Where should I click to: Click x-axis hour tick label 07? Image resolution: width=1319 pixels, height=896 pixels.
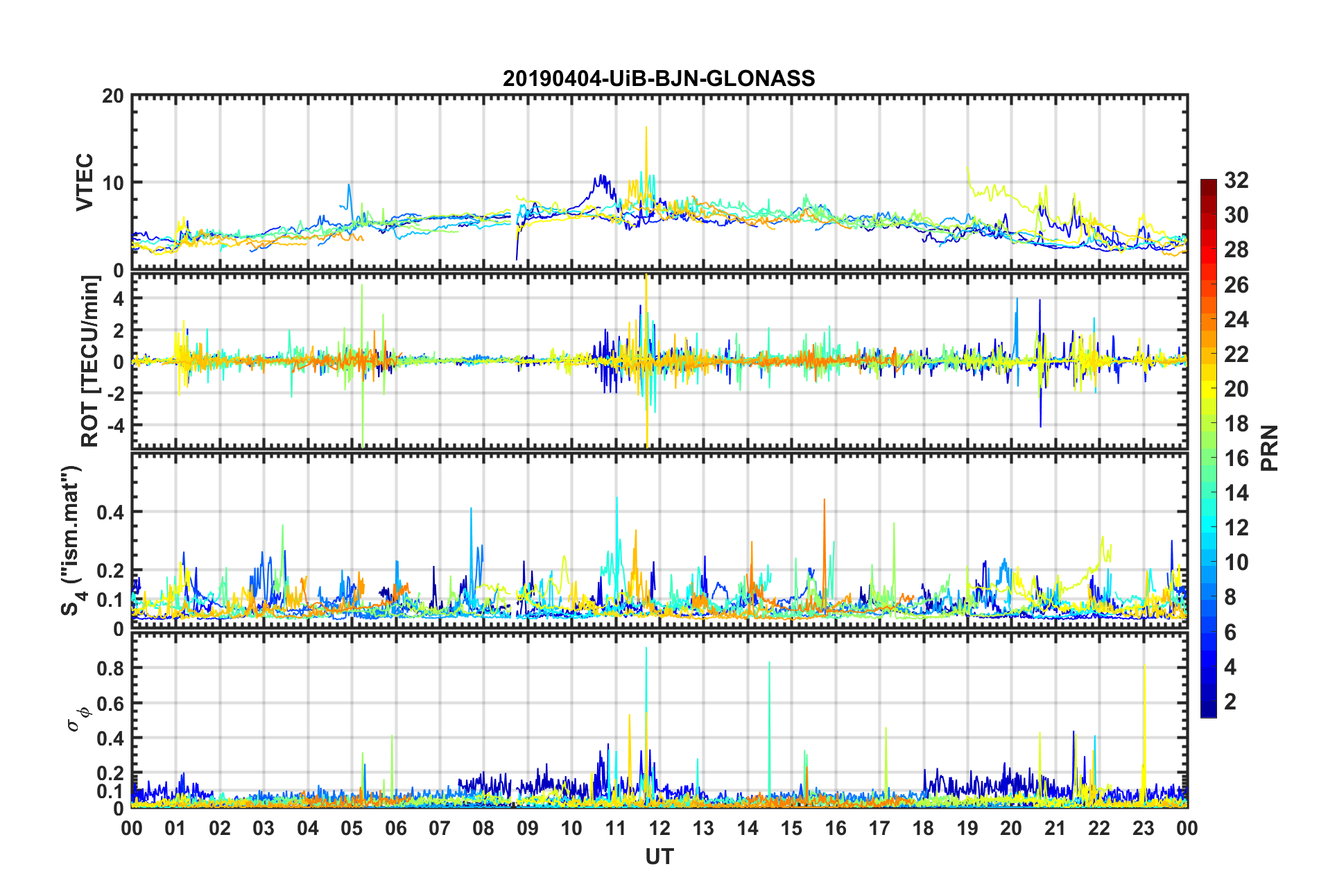click(x=440, y=829)
